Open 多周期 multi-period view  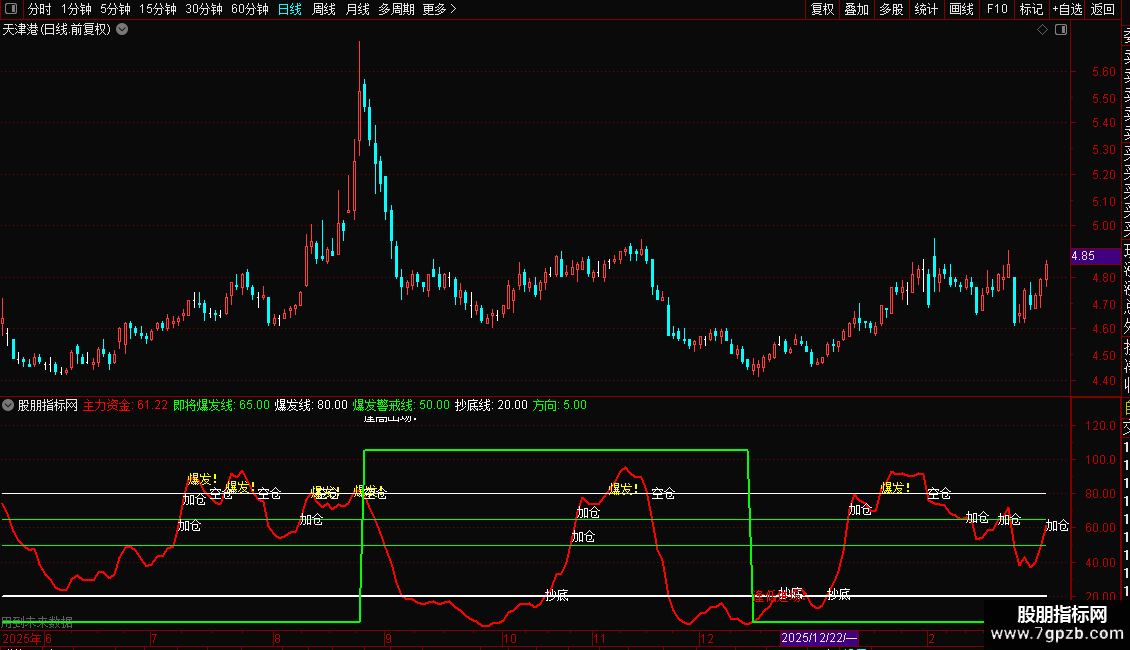[396, 9]
